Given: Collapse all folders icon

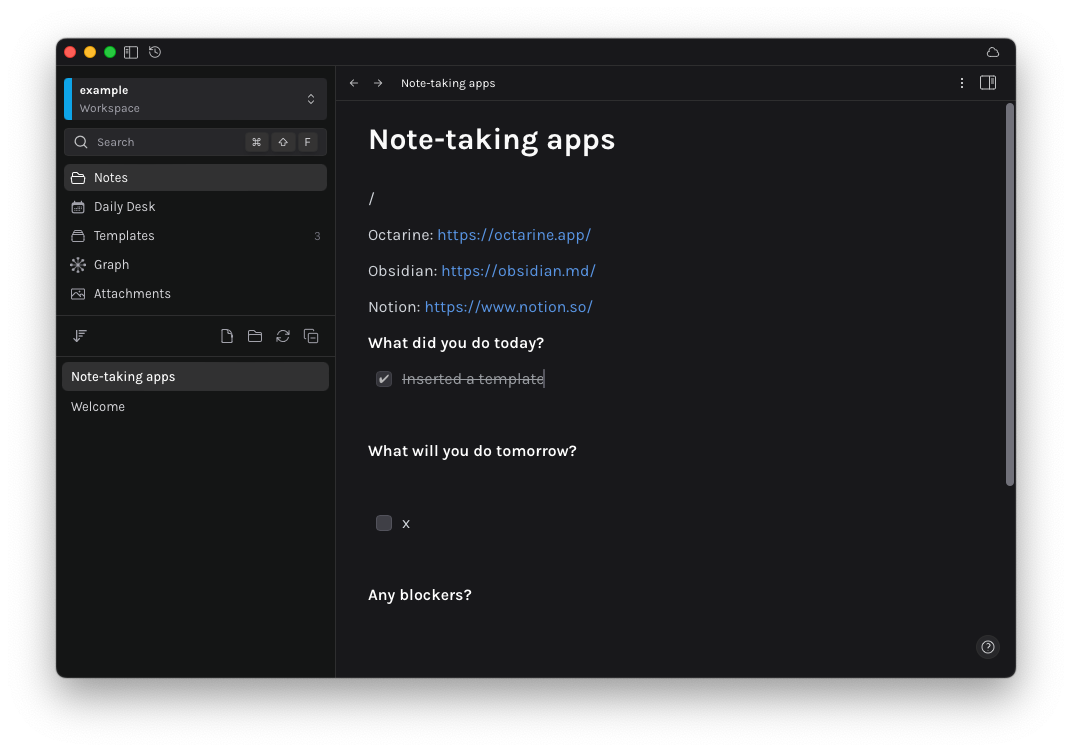Looking at the screenshot, I should pos(311,336).
